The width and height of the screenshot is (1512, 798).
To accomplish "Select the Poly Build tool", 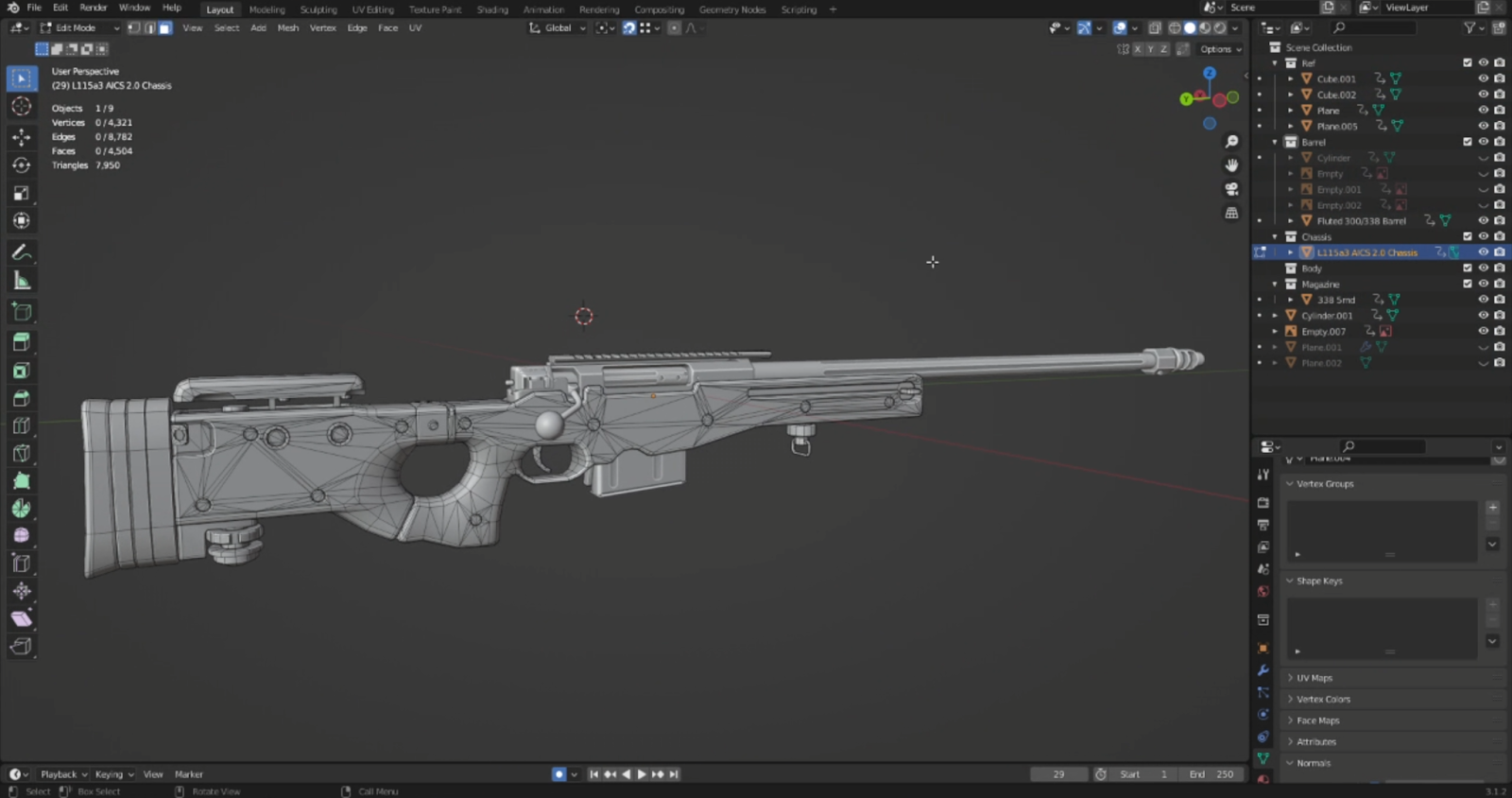I will pos(22,480).
